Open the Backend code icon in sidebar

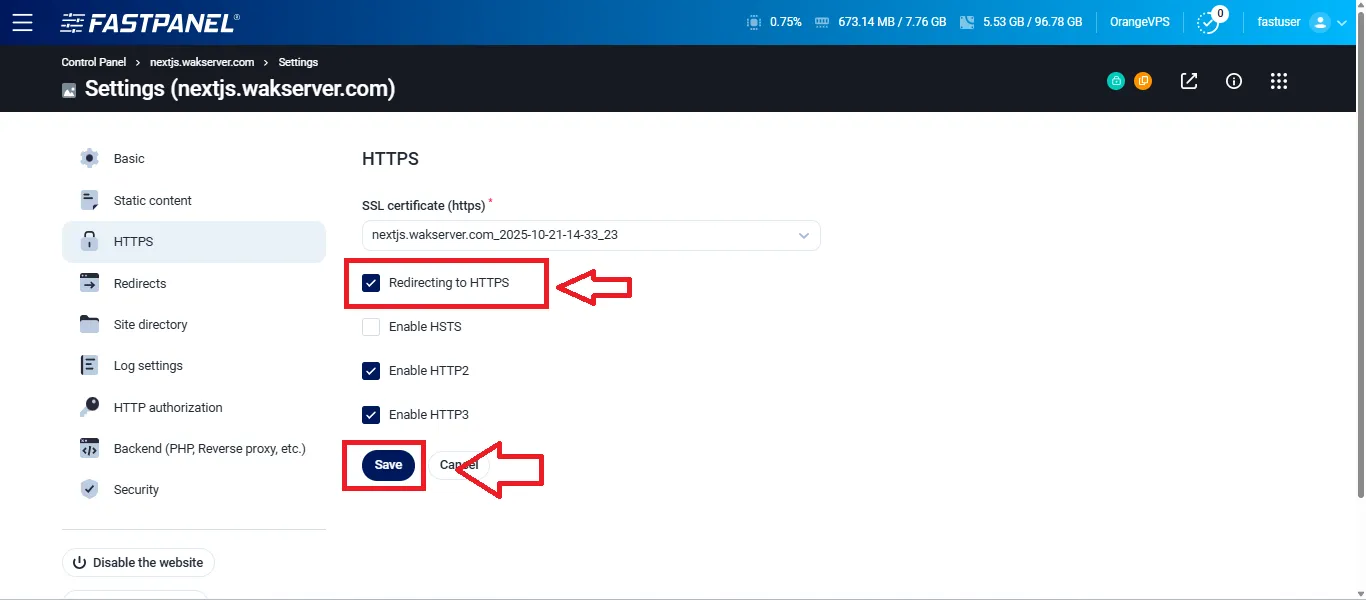pos(88,448)
